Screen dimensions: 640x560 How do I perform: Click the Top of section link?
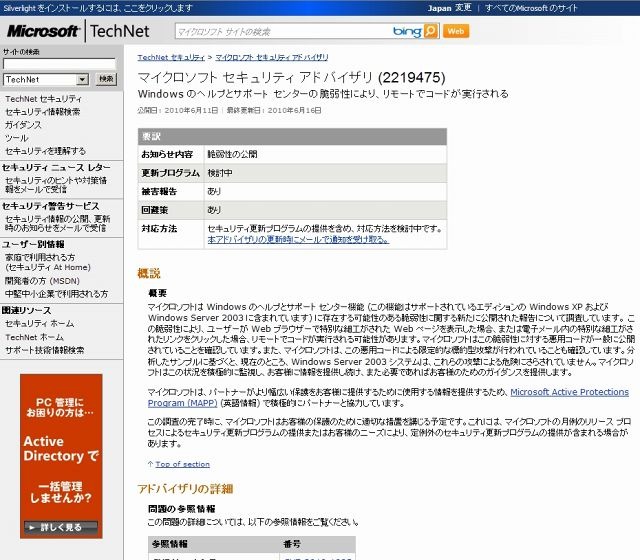(182, 464)
